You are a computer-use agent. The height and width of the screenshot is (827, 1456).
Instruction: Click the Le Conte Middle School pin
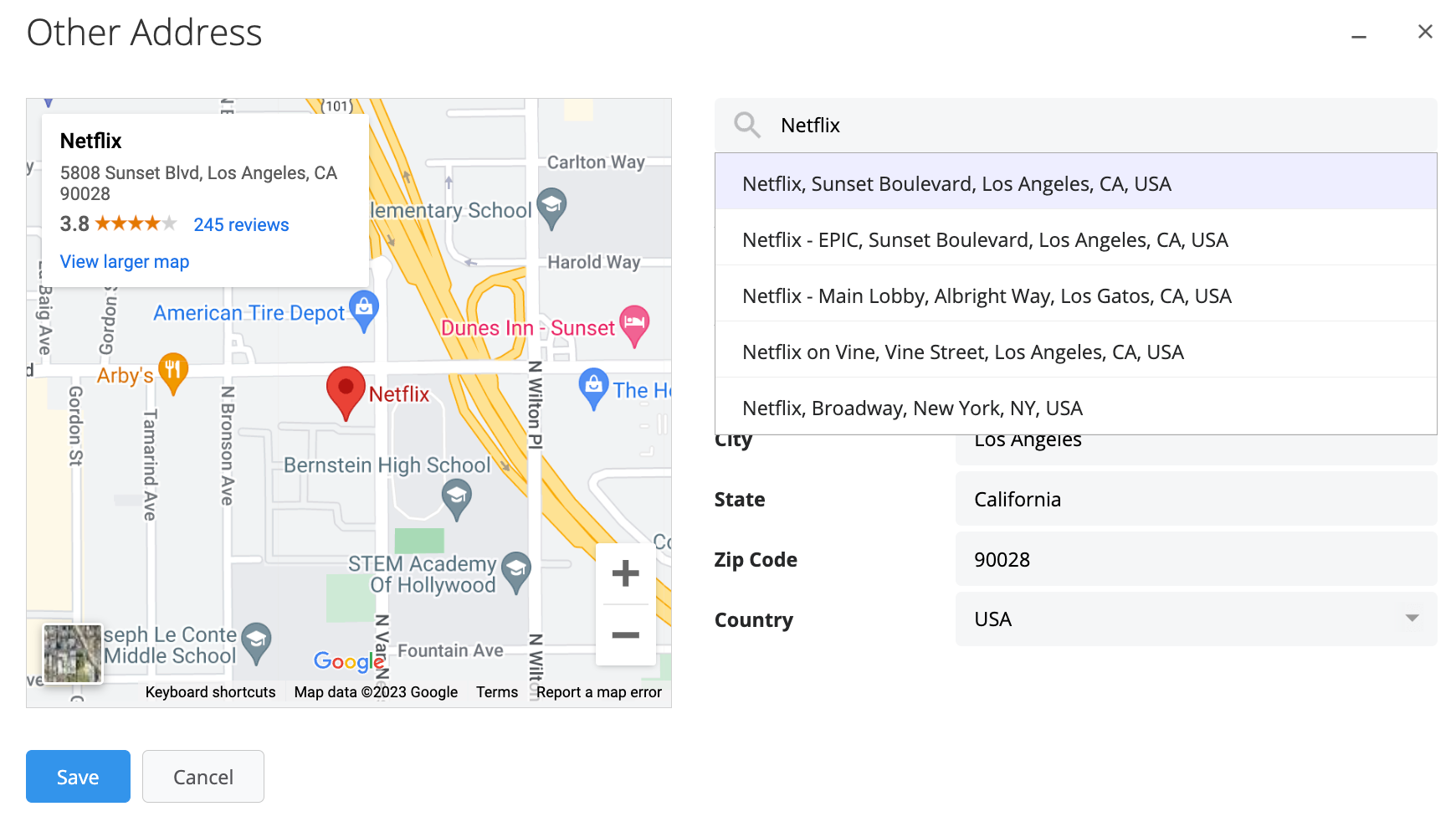tap(256, 643)
